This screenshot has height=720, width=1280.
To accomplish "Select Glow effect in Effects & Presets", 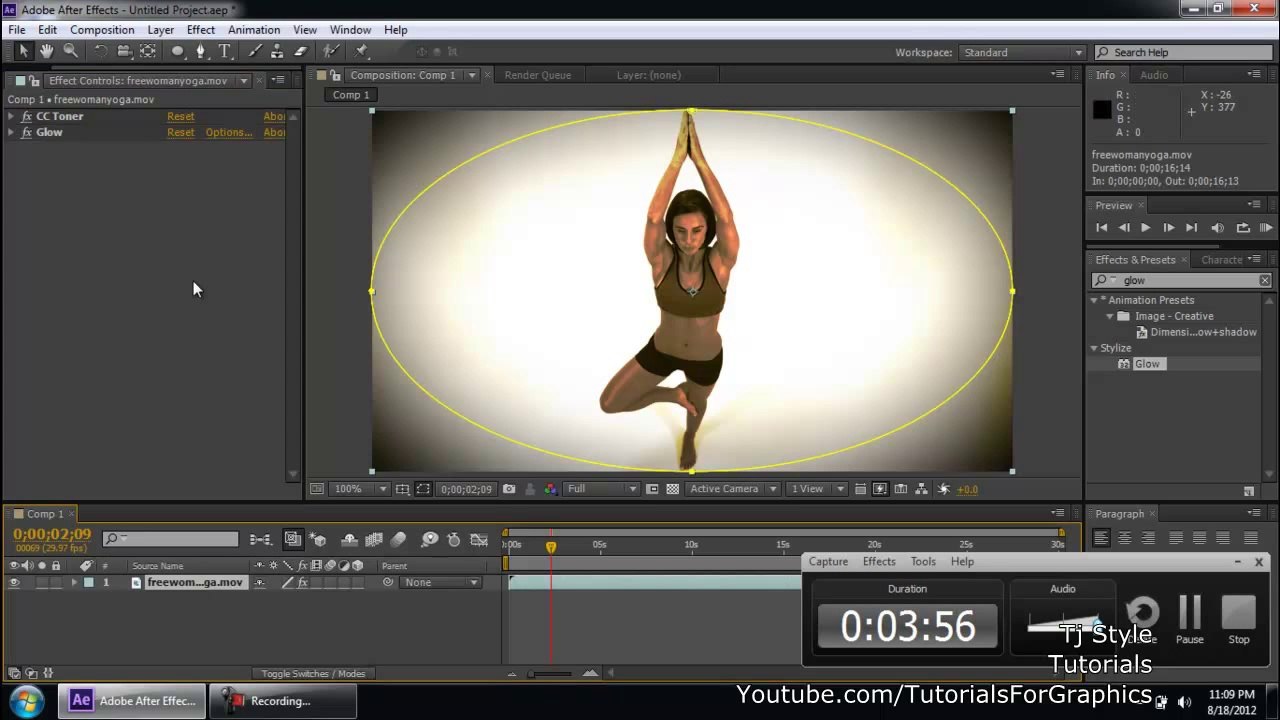I will pos(1147,364).
